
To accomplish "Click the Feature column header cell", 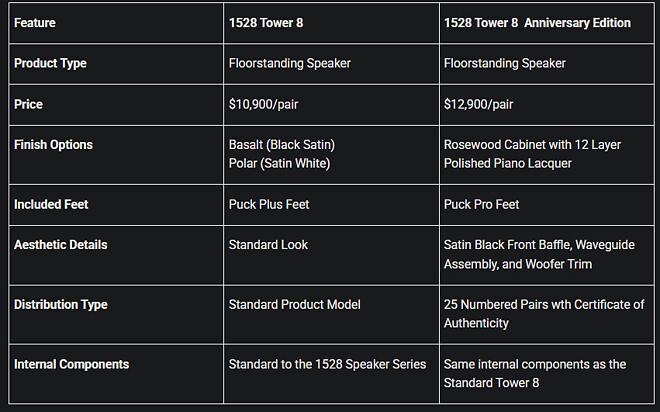I will pyautogui.click(x=36, y=22).
